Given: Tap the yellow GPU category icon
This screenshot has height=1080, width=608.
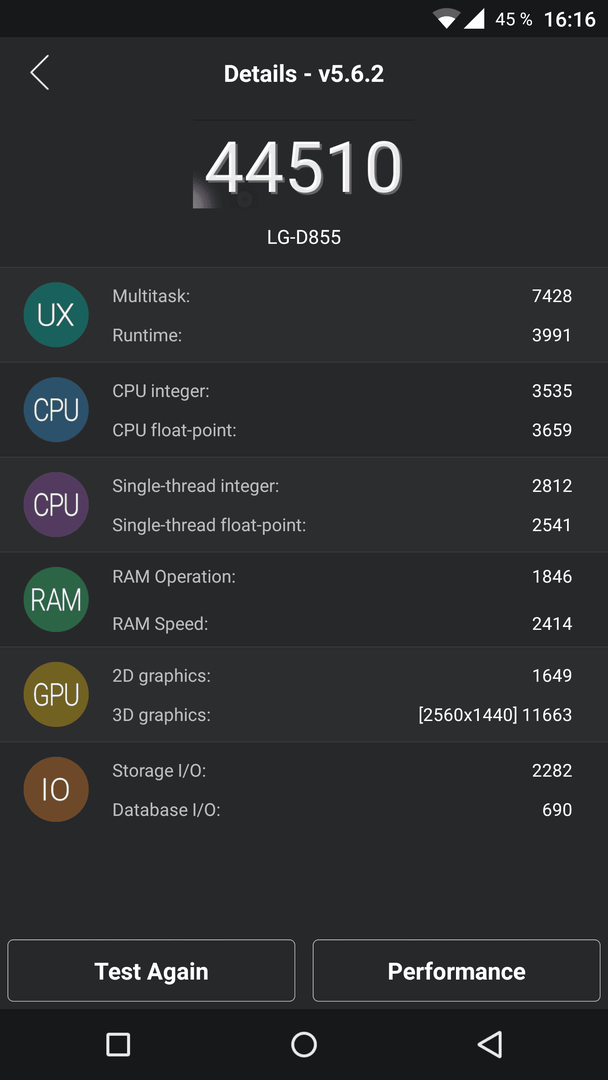Looking at the screenshot, I should point(56,694).
